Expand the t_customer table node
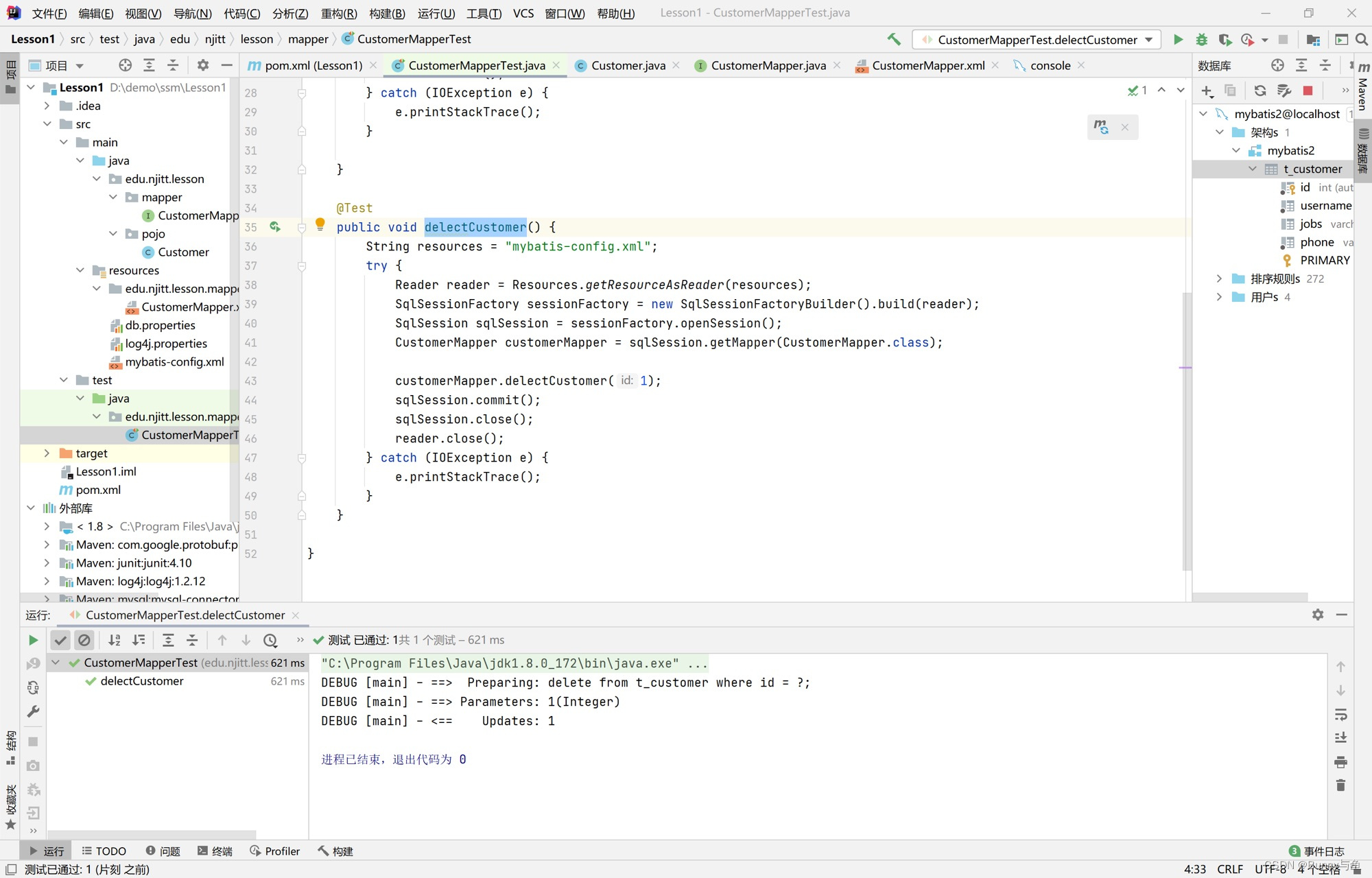 [1251, 168]
